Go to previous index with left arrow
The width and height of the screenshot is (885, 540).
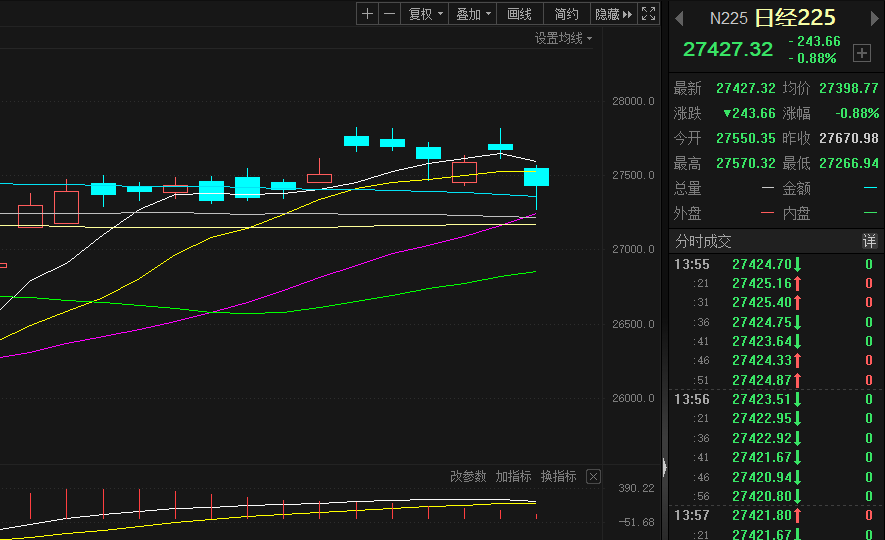(x=680, y=19)
